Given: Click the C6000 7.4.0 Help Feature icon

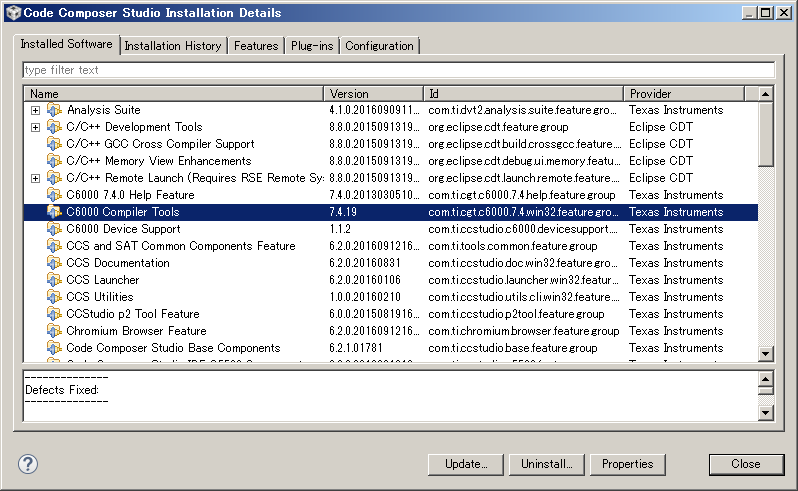Looking at the screenshot, I should [54, 195].
